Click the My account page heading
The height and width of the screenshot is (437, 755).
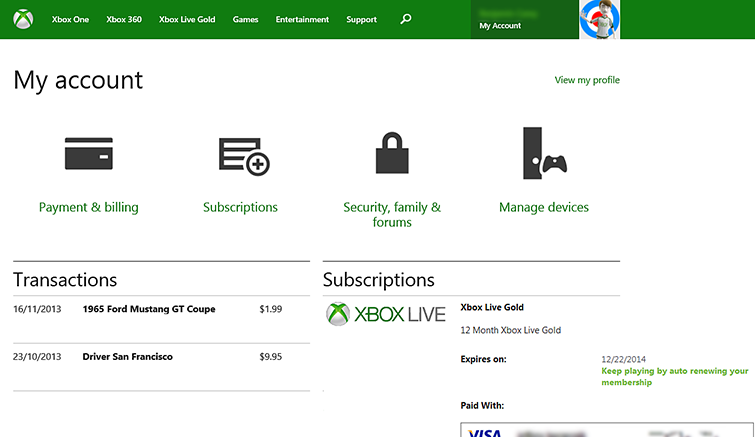coord(78,80)
